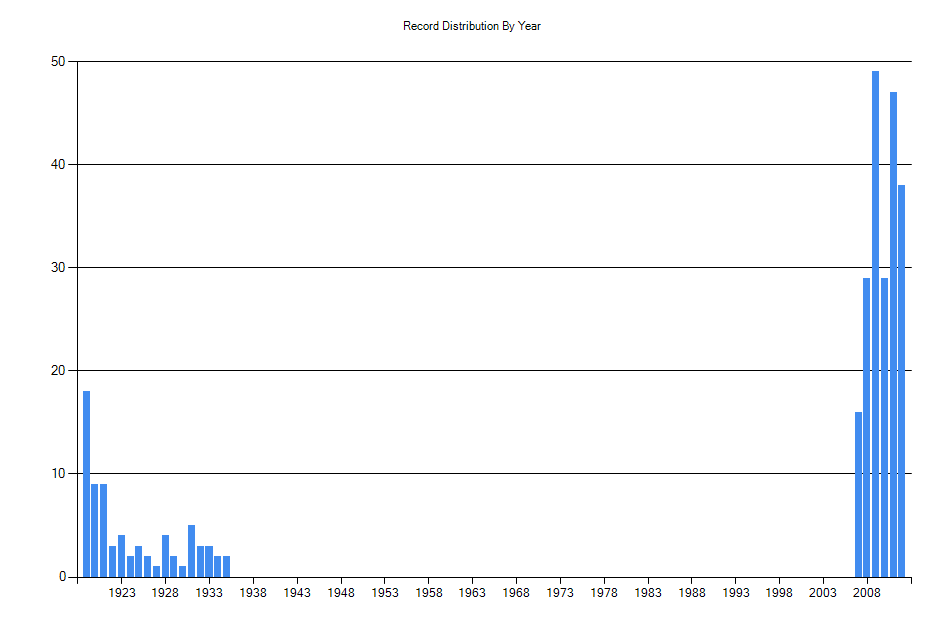
Task: Select the y-axis label 30
Action: [x=58, y=267]
